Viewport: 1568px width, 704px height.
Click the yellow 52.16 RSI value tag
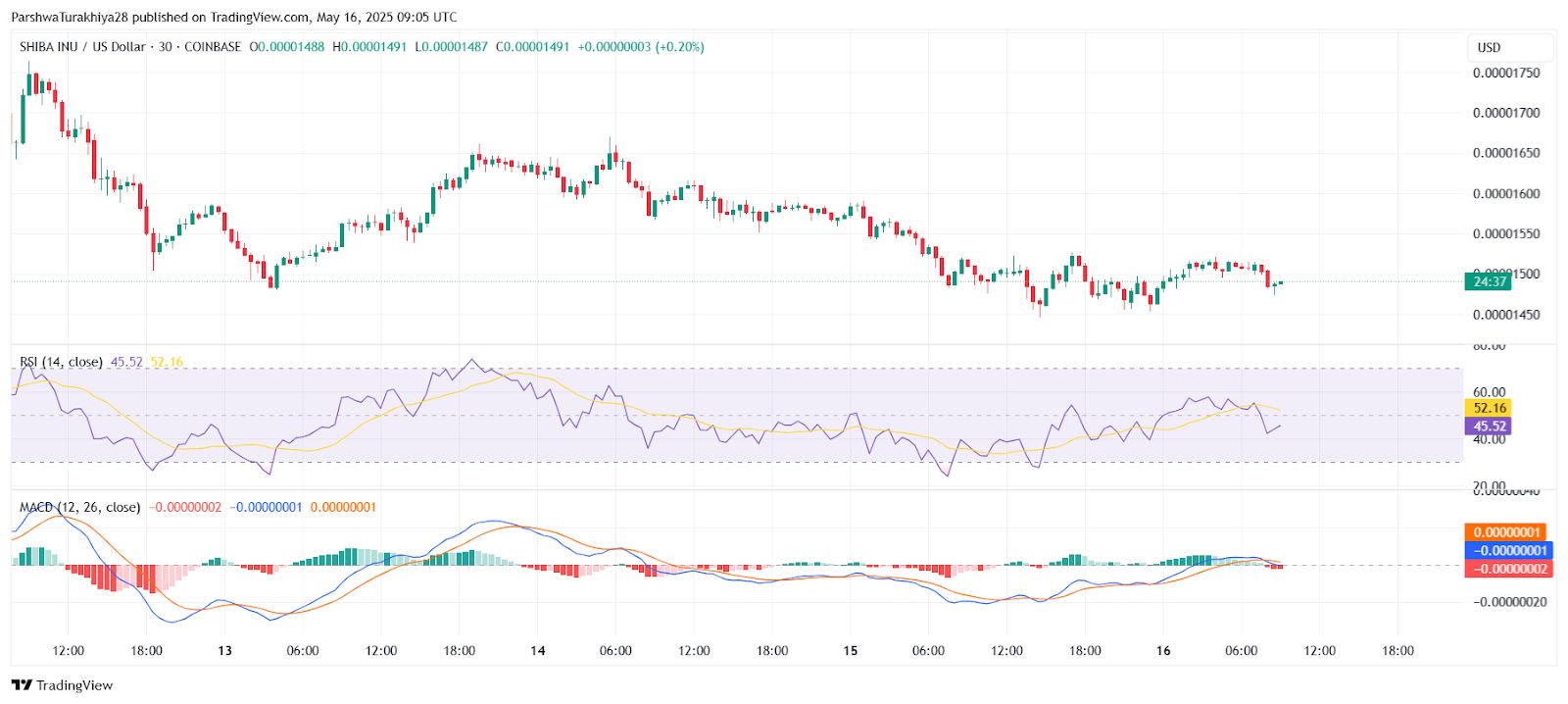(x=1488, y=408)
